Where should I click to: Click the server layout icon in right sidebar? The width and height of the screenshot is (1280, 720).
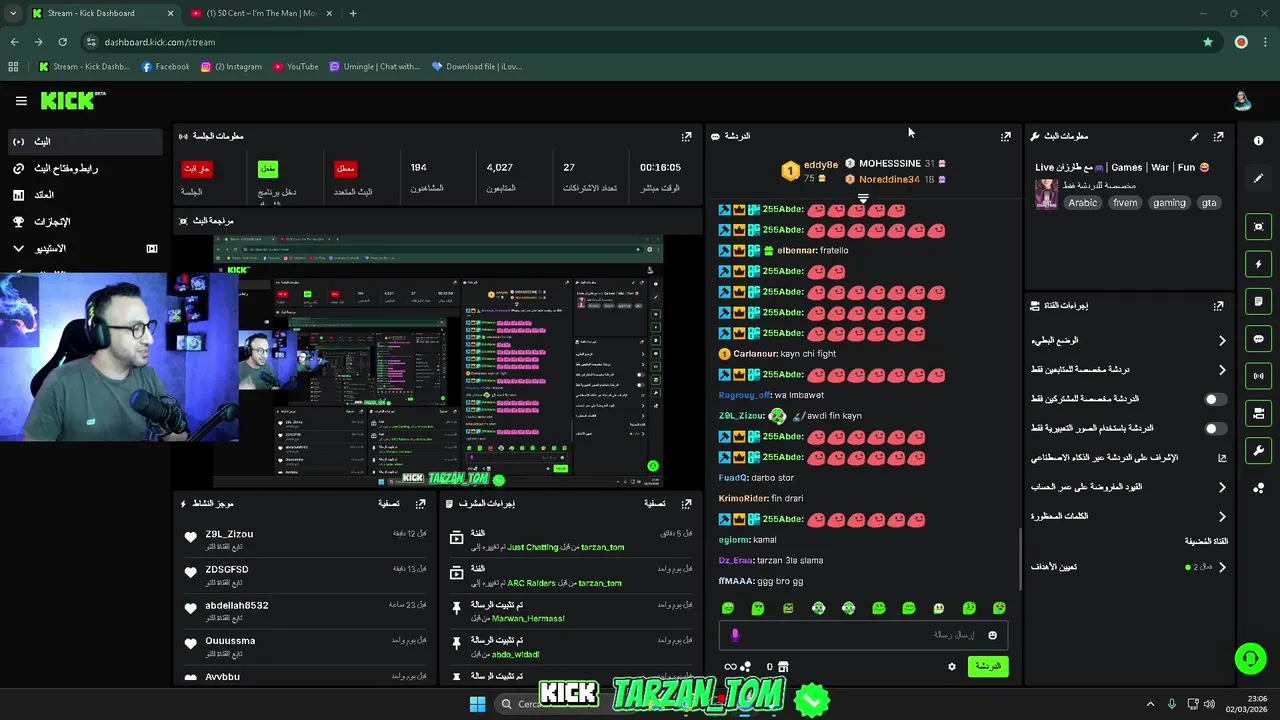1259,413
